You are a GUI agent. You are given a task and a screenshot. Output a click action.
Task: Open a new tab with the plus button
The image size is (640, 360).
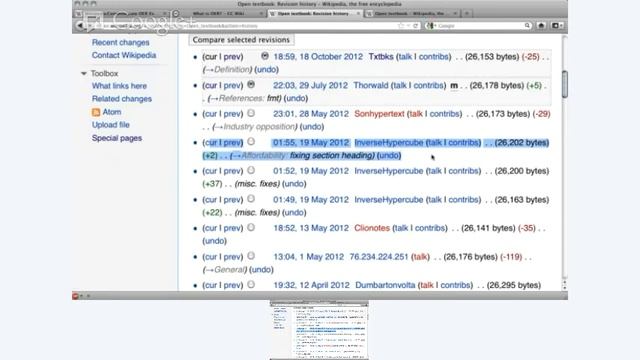(467, 13)
